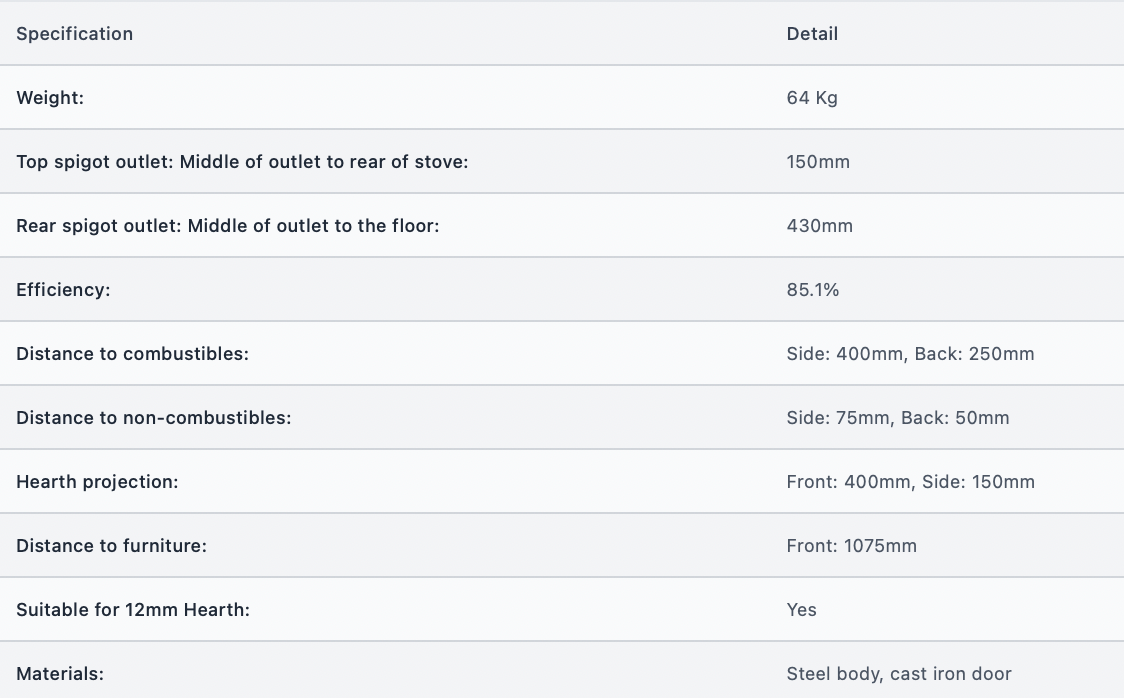Screen dimensions: 1124x698
Task: Click 'Side: 400mm, Back: 250mm' value
Action: pyautogui.click(x=910, y=354)
